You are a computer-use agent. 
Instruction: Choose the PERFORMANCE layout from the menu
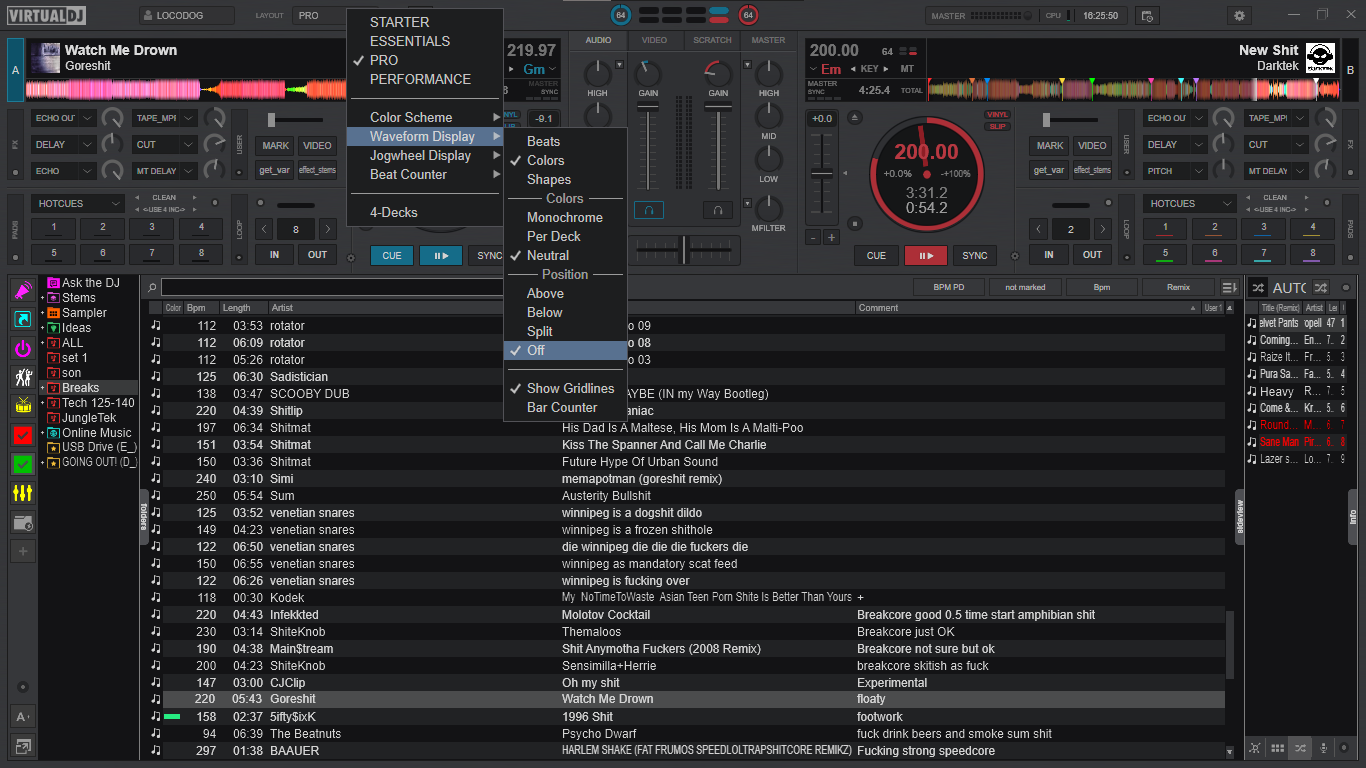click(x=420, y=79)
